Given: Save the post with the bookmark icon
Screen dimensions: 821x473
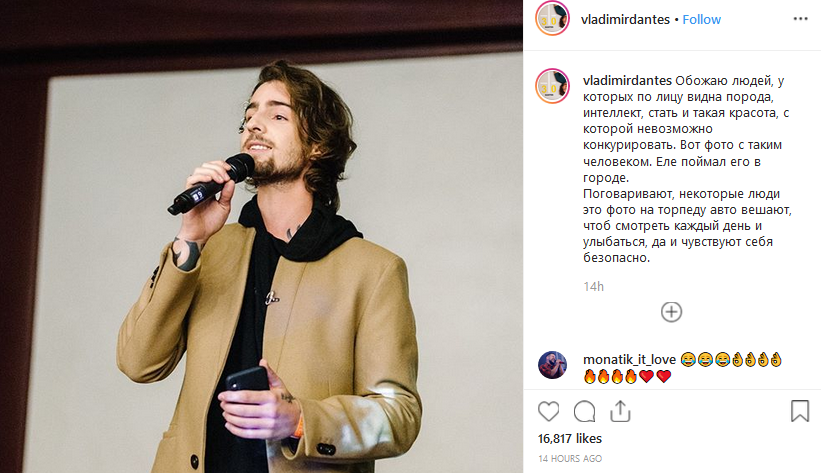Looking at the screenshot, I should 800,411.
